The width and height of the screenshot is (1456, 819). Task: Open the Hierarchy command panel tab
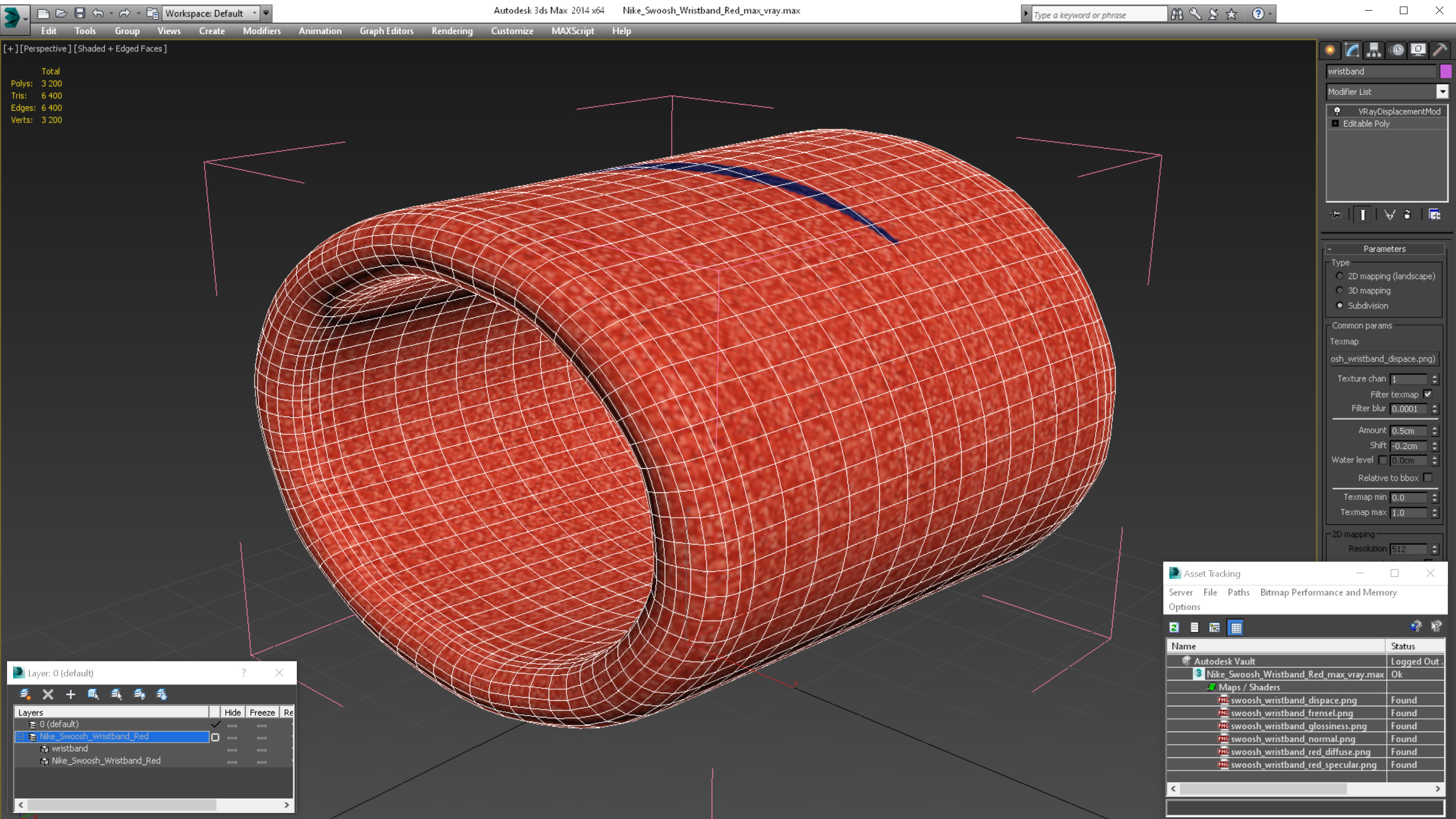point(1374,50)
